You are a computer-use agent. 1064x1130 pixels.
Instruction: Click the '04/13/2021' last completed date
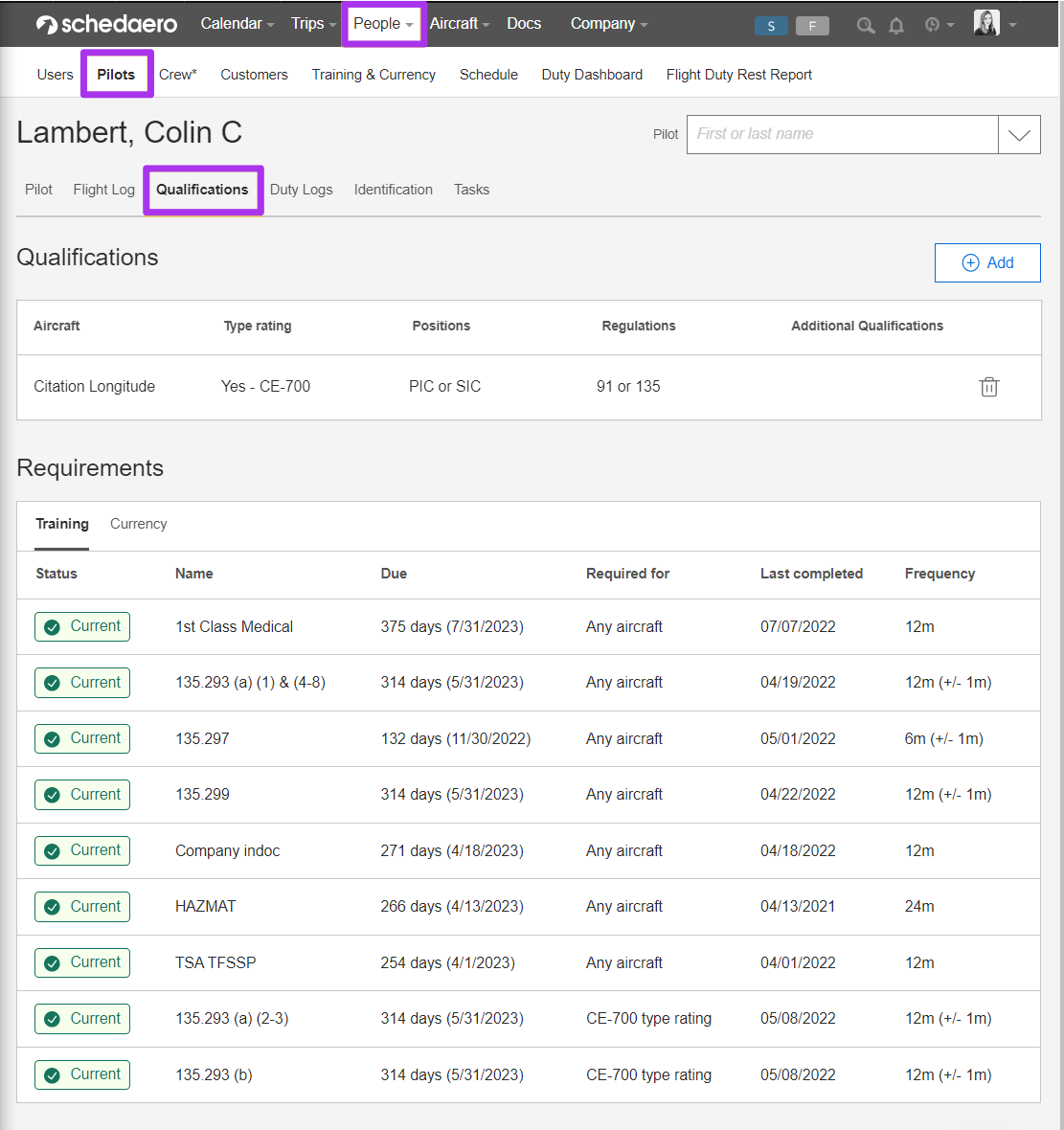click(x=798, y=907)
